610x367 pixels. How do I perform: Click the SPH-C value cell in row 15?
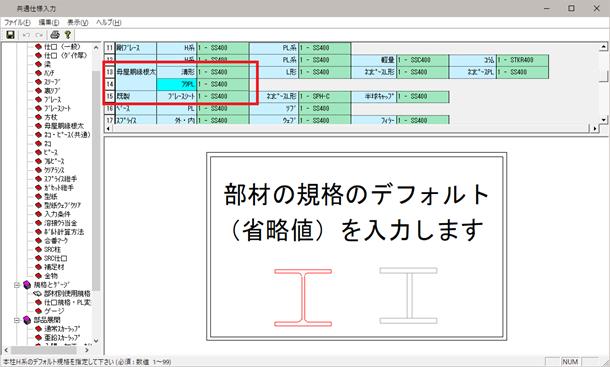(324, 96)
